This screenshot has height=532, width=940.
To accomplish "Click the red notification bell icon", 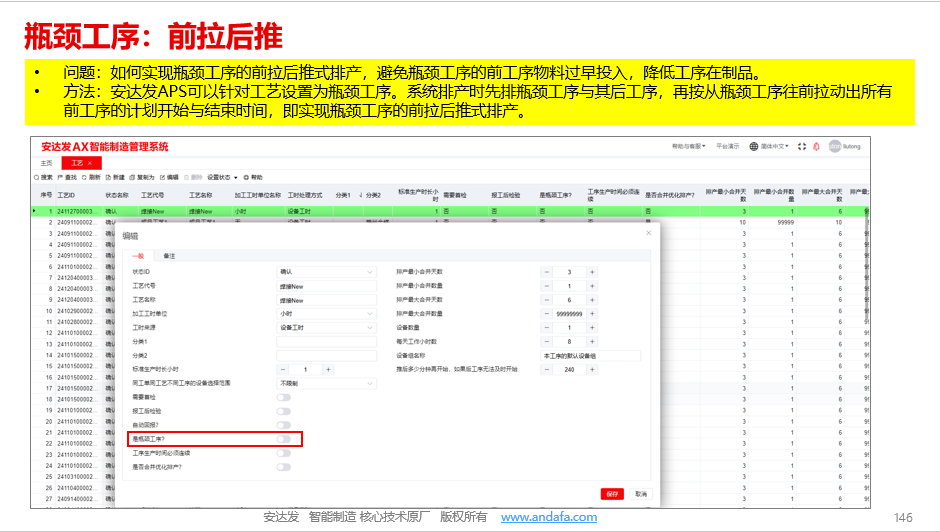I will pos(816,146).
